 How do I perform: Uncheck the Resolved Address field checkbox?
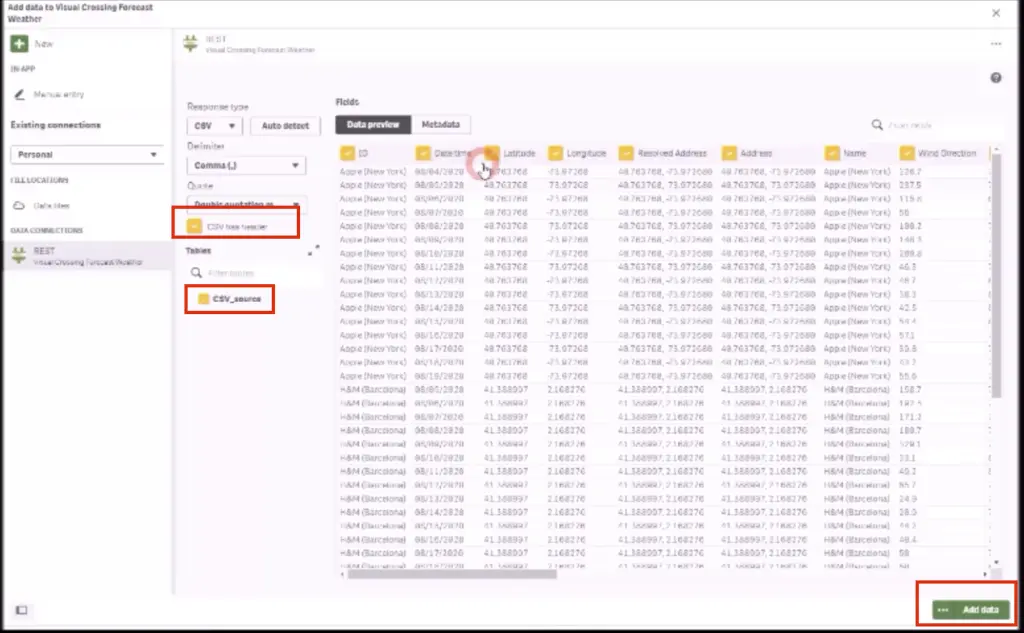[626, 153]
